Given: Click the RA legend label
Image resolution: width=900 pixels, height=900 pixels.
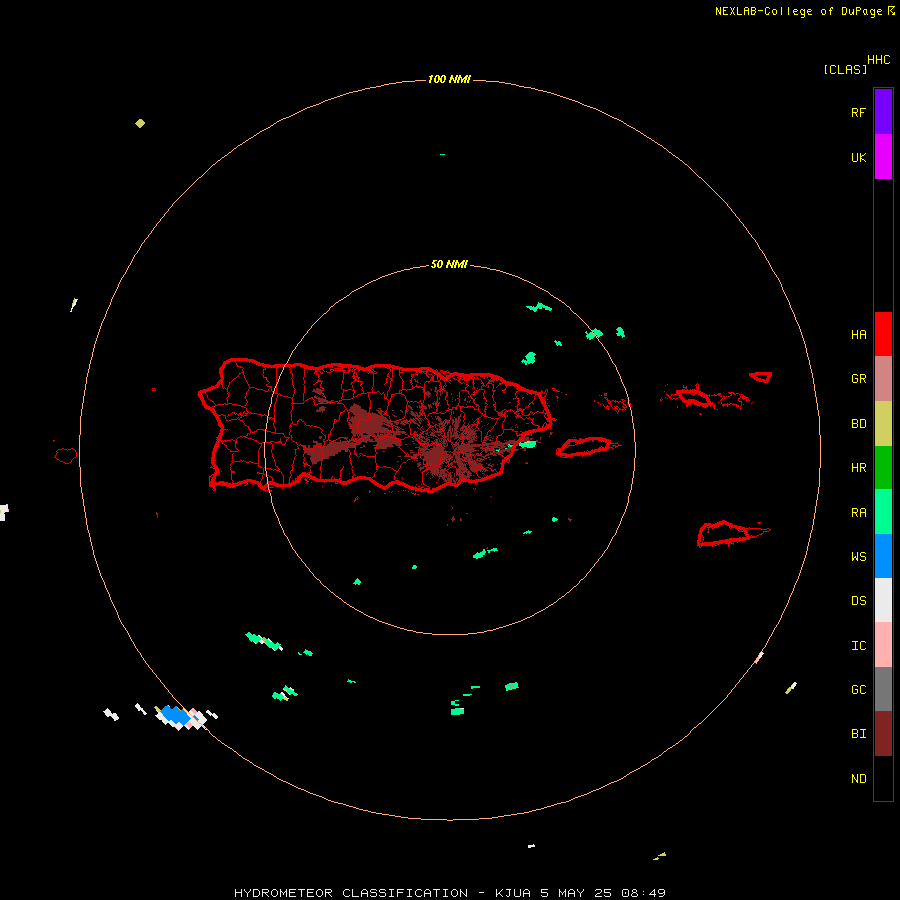Looking at the screenshot, I should coord(858,513).
